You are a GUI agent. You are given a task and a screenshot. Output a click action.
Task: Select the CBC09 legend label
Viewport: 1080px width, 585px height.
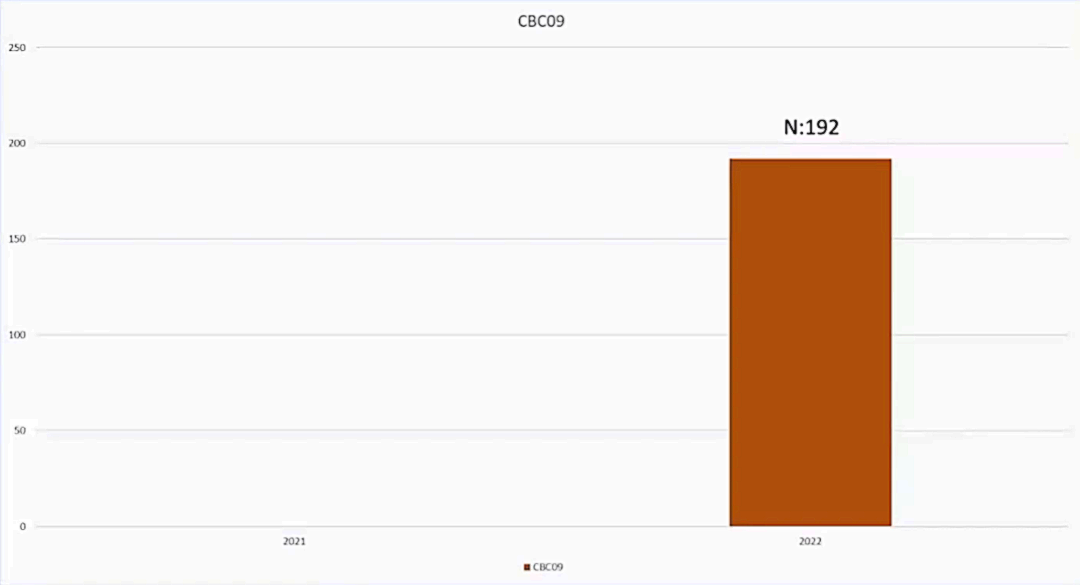pyautogui.click(x=548, y=567)
